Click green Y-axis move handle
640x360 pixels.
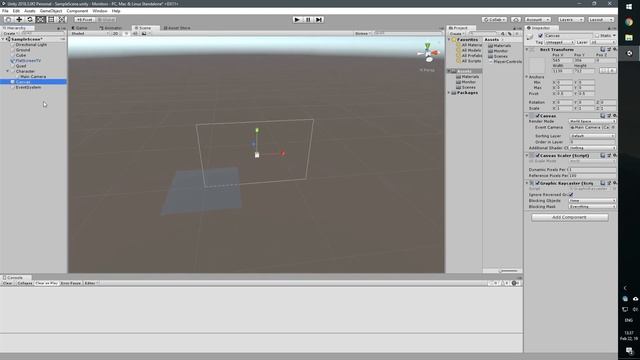pos(257,131)
